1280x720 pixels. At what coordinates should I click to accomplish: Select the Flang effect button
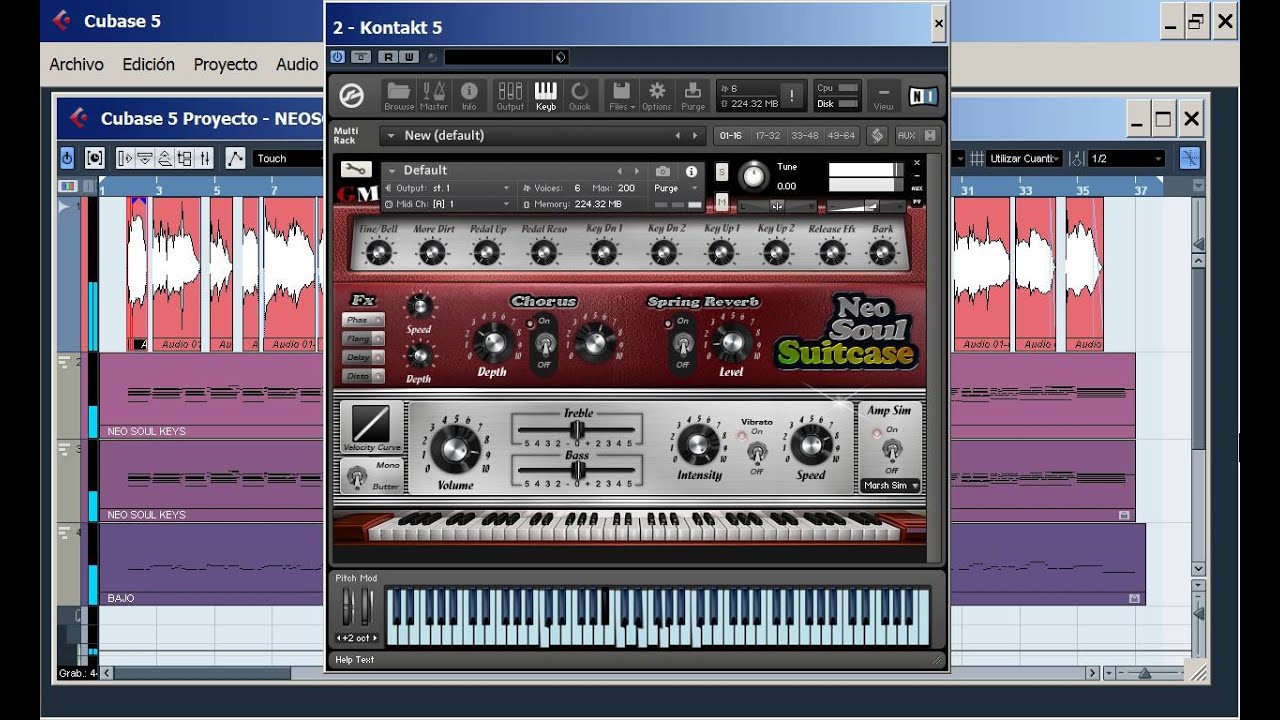tap(363, 339)
